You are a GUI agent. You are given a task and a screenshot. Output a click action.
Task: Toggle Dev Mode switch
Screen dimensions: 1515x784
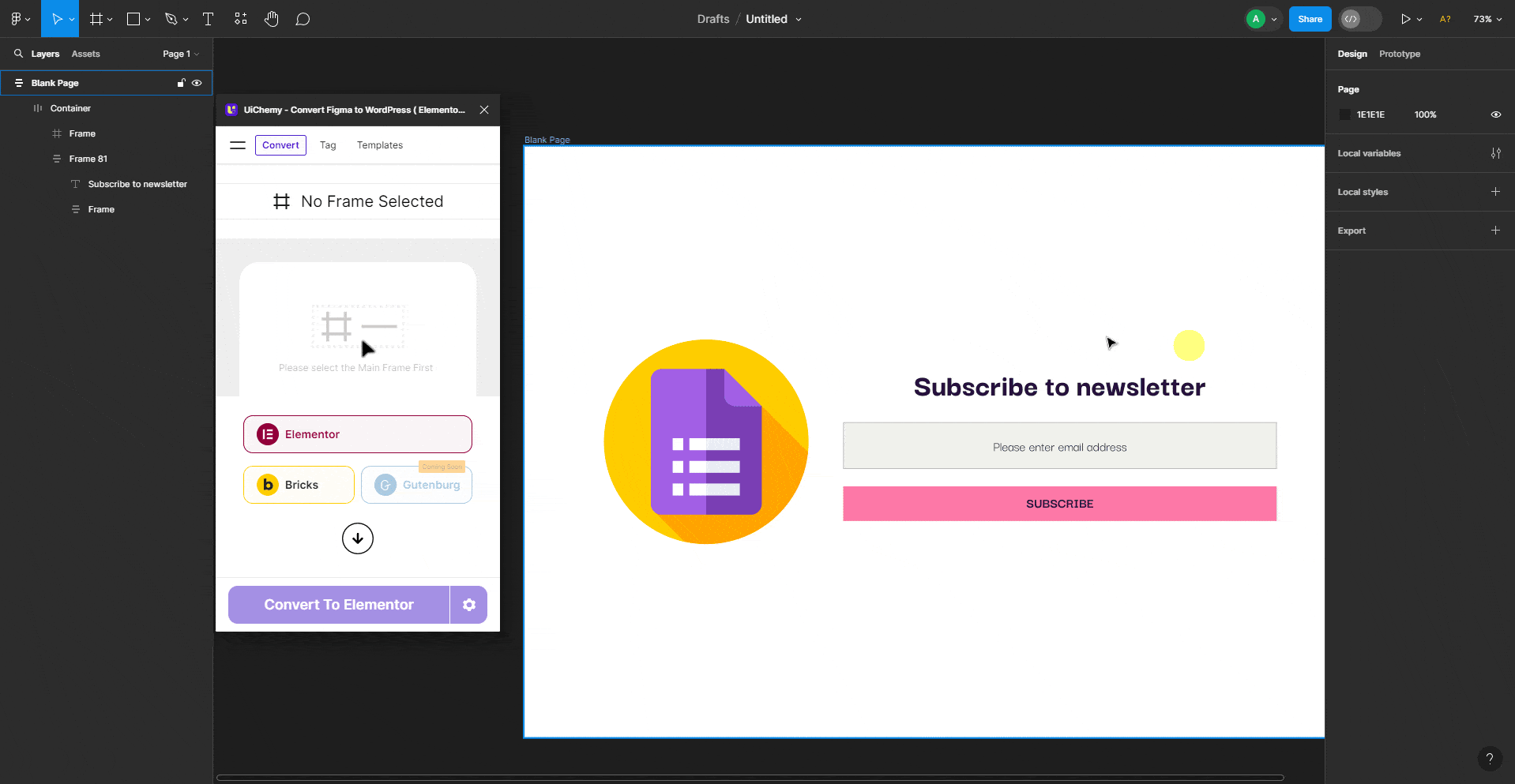tap(1360, 18)
